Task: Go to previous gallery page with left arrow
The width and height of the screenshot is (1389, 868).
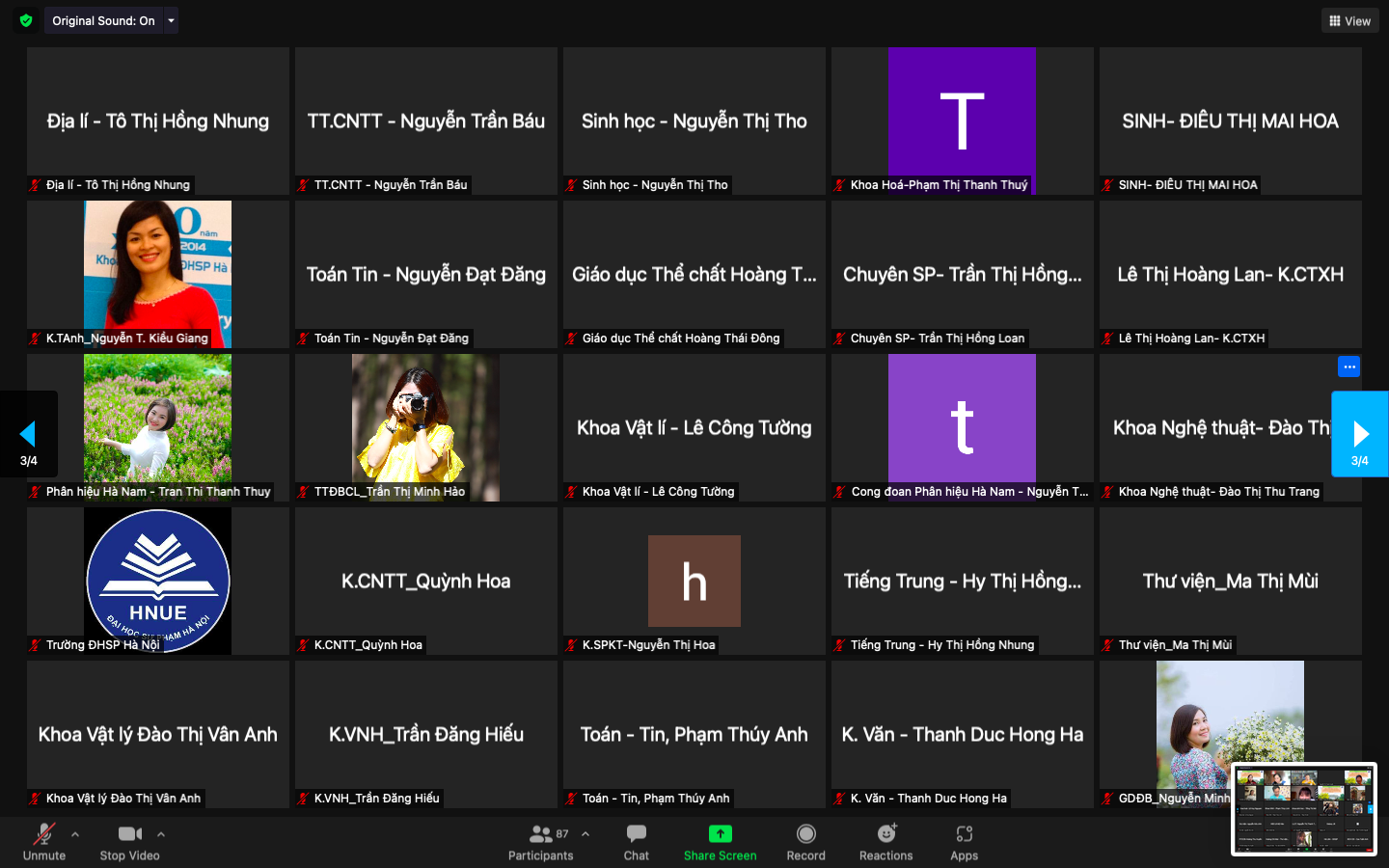Action: pyautogui.click(x=28, y=434)
